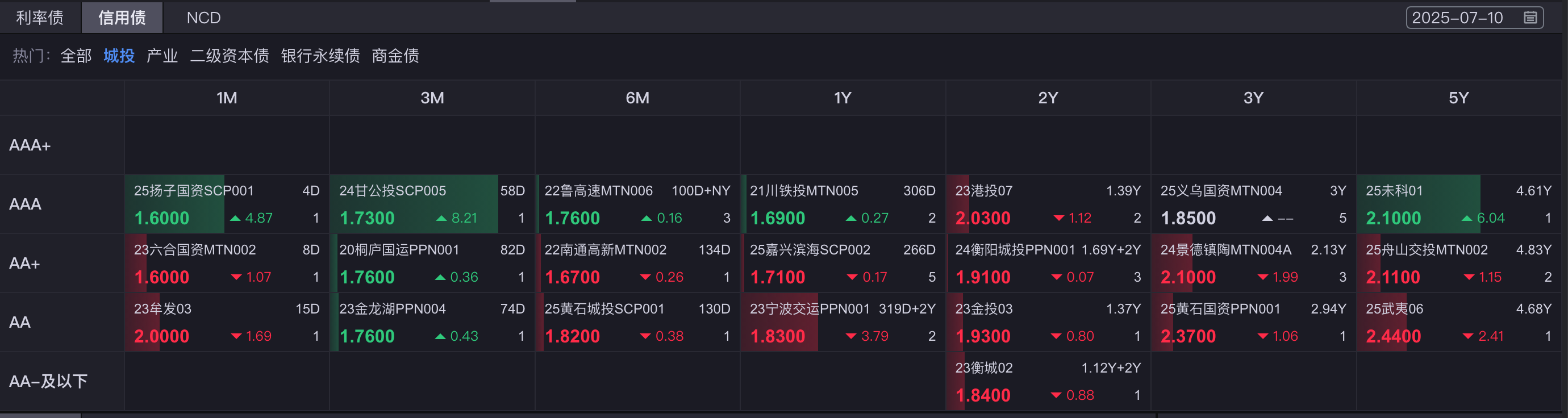Screen dimensions: 1568x418
Task: Open bond 23六合国资MTN002
Action: point(195,250)
